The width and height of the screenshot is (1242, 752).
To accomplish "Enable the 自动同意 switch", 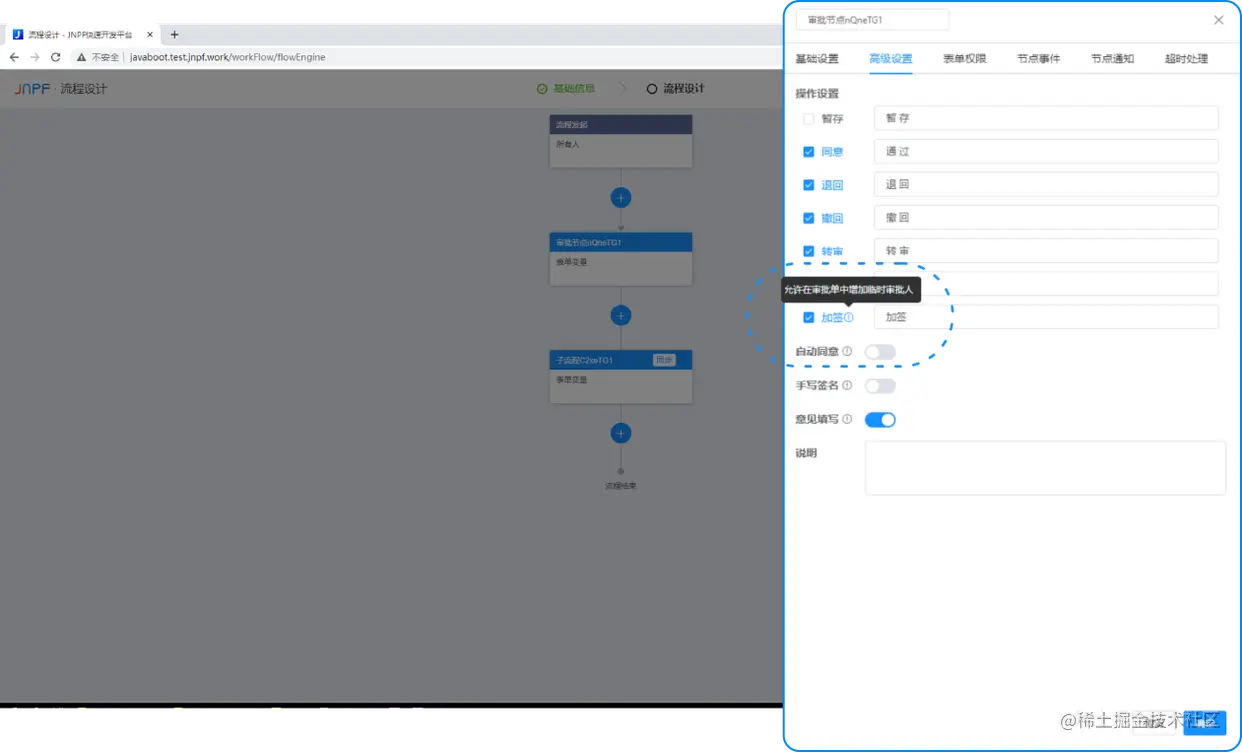I will [x=880, y=352].
